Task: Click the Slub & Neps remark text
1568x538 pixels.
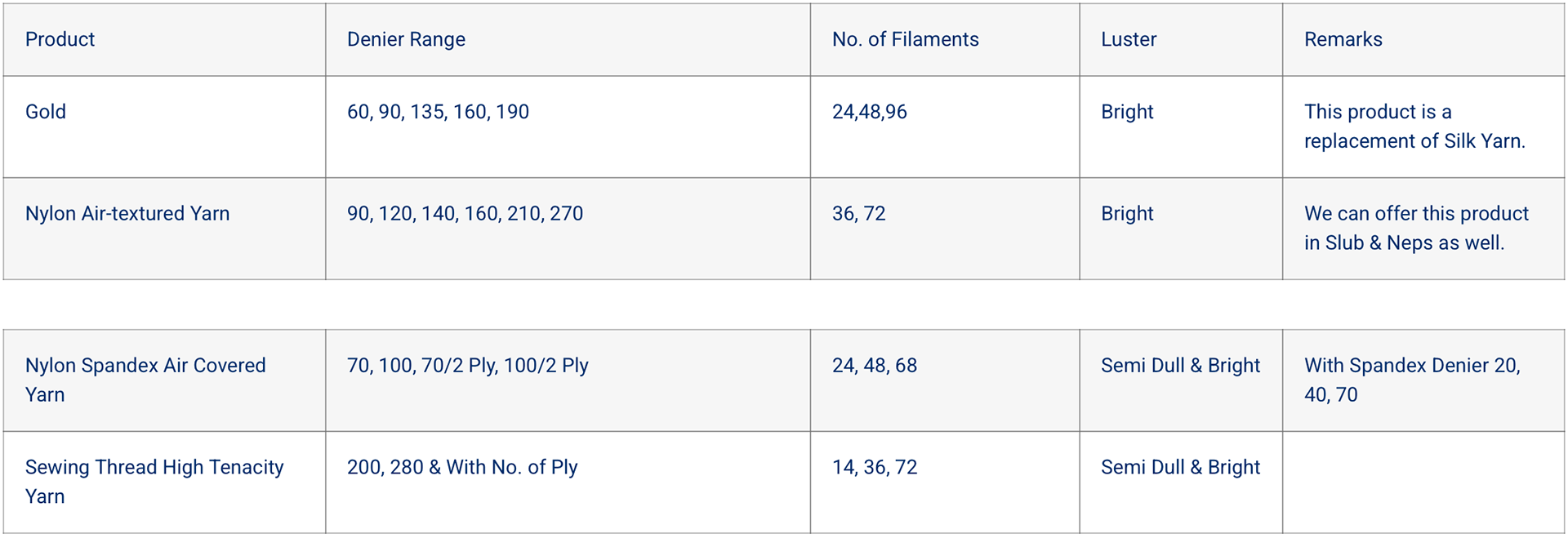Action: tap(1415, 229)
